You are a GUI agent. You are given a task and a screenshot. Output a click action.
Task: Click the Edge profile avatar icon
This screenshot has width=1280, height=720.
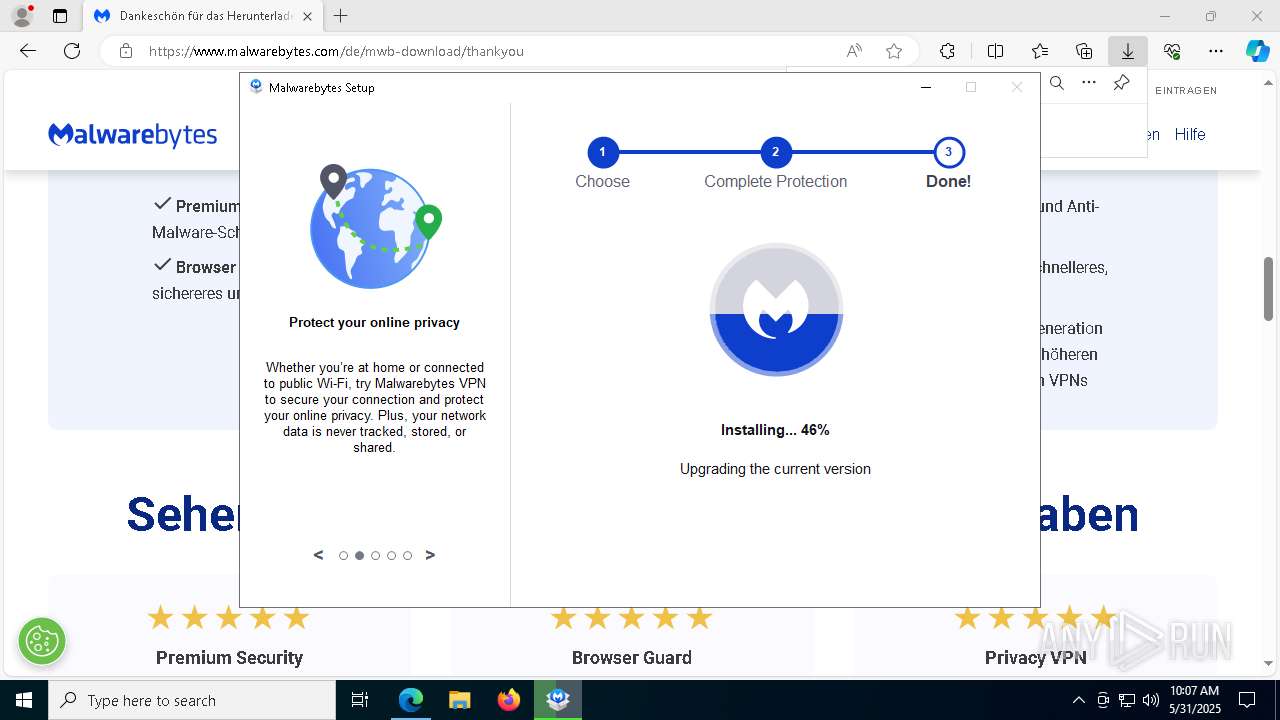pyautogui.click(x=22, y=16)
